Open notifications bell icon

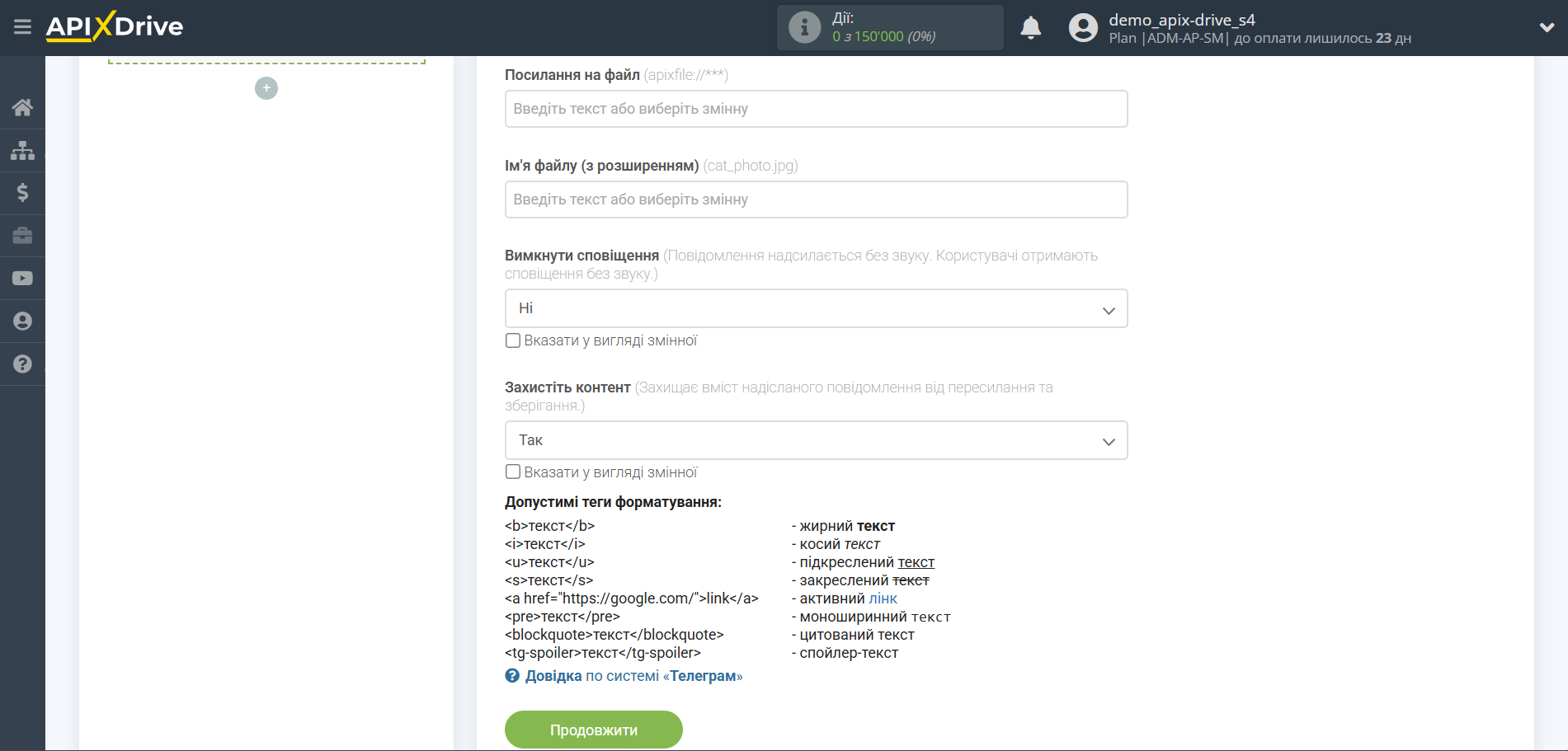(1030, 28)
